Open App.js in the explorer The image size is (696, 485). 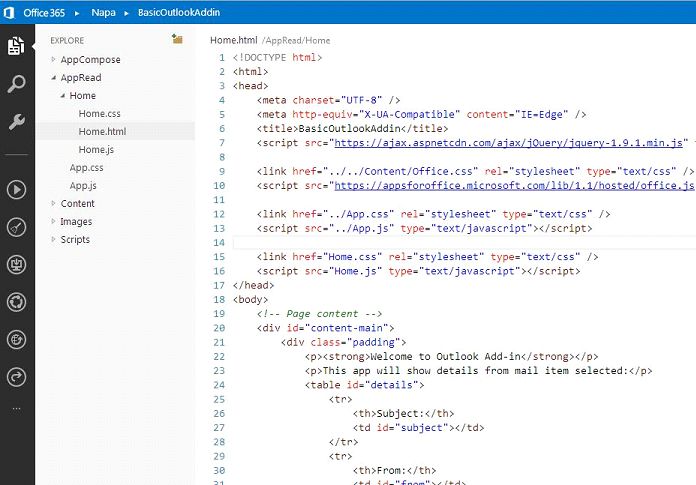point(83,185)
